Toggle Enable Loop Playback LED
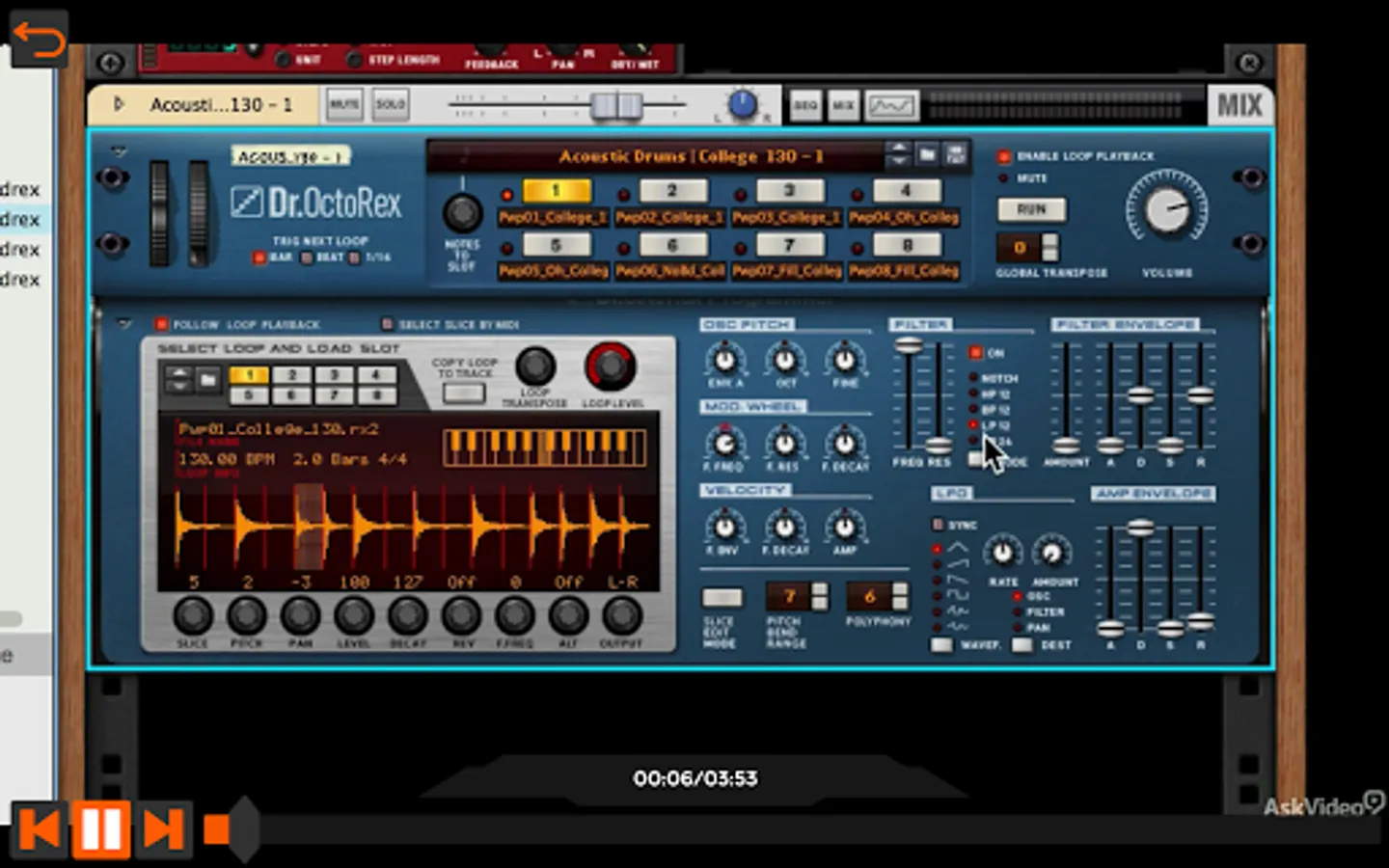This screenshot has height=868, width=1389. click(x=1004, y=156)
